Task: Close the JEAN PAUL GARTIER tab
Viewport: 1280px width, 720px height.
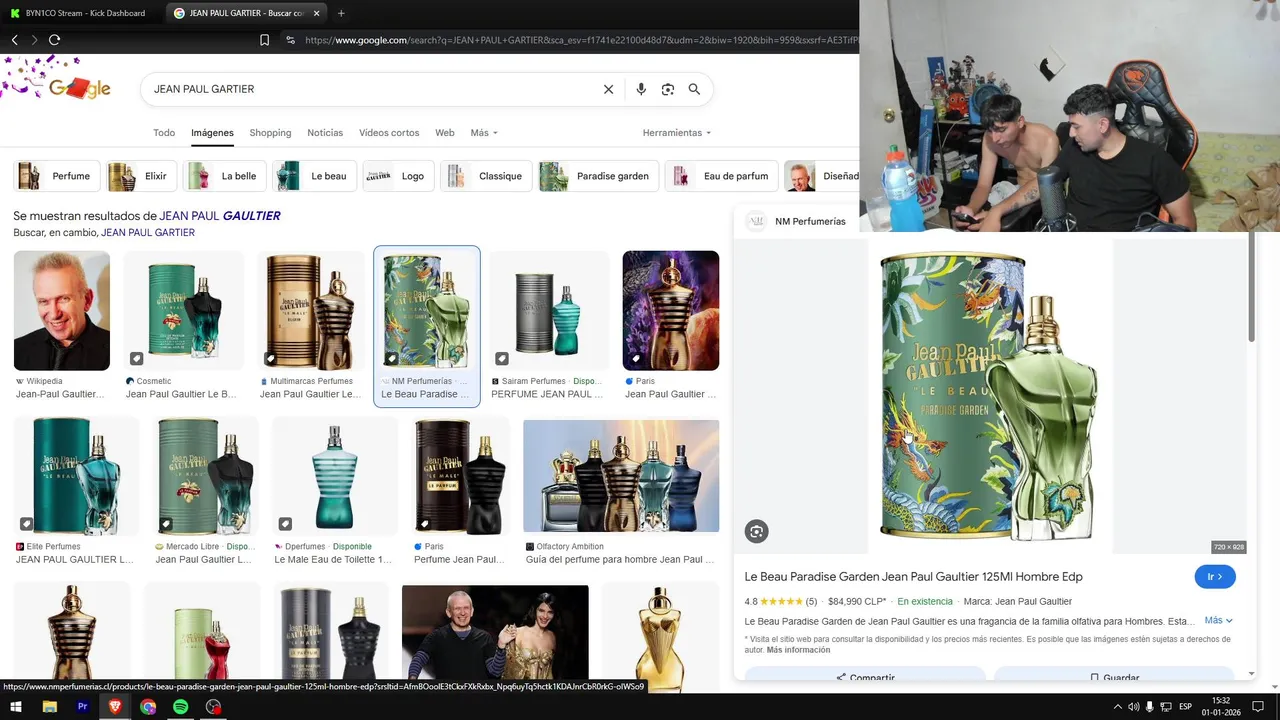Action: click(x=317, y=13)
